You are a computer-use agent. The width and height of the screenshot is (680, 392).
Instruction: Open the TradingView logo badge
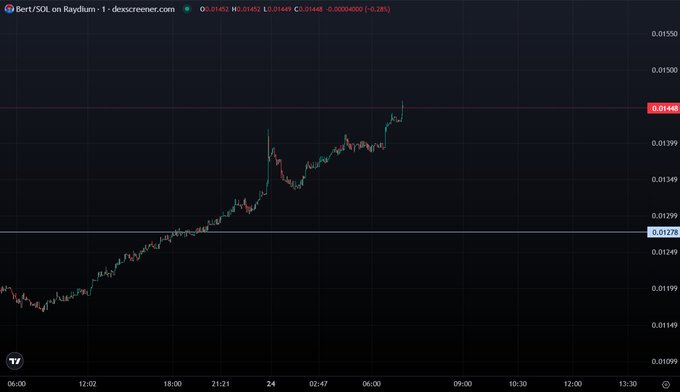[x=15, y=361]
